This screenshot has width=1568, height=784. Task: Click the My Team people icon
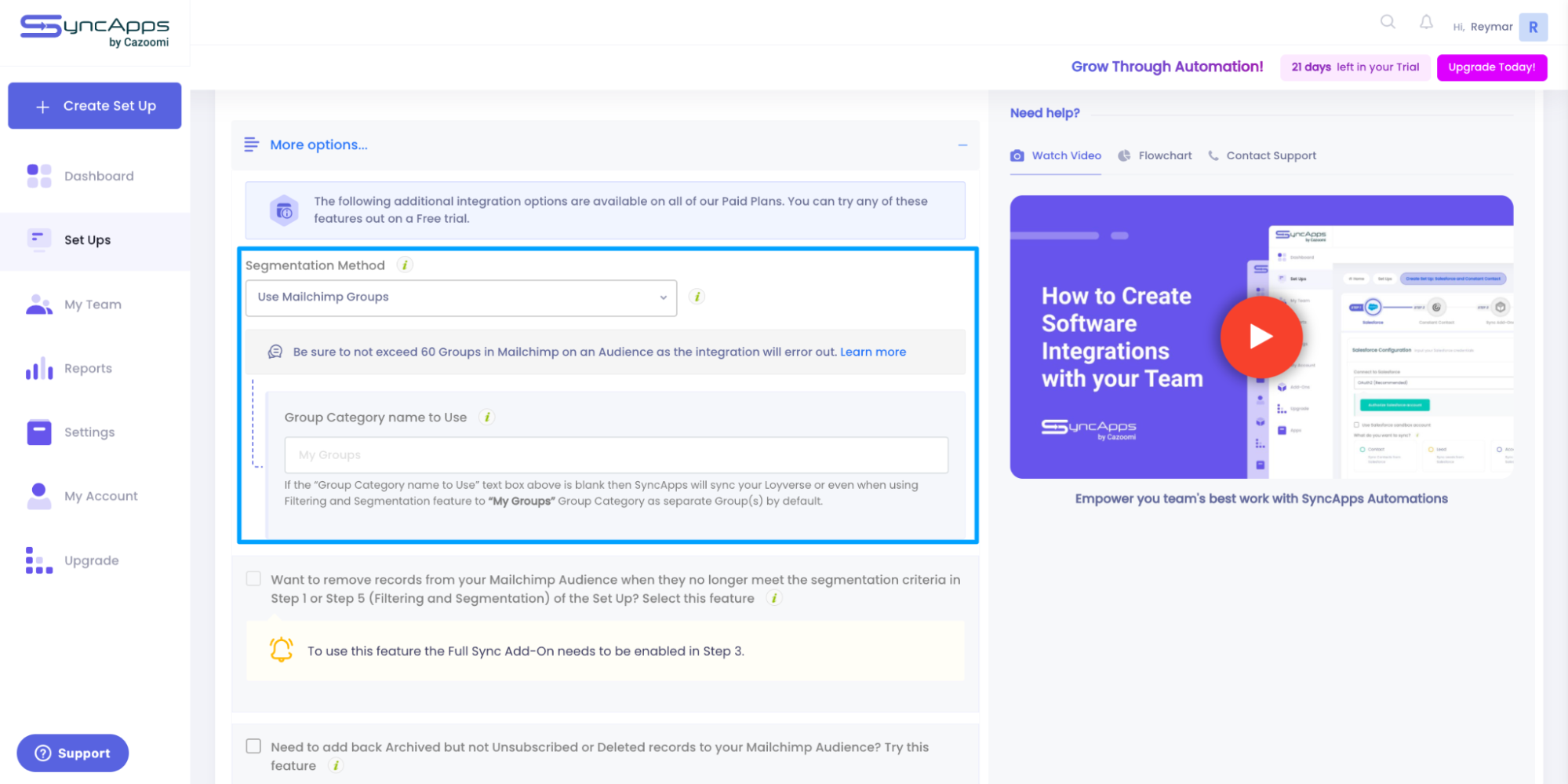pos(39,304)
